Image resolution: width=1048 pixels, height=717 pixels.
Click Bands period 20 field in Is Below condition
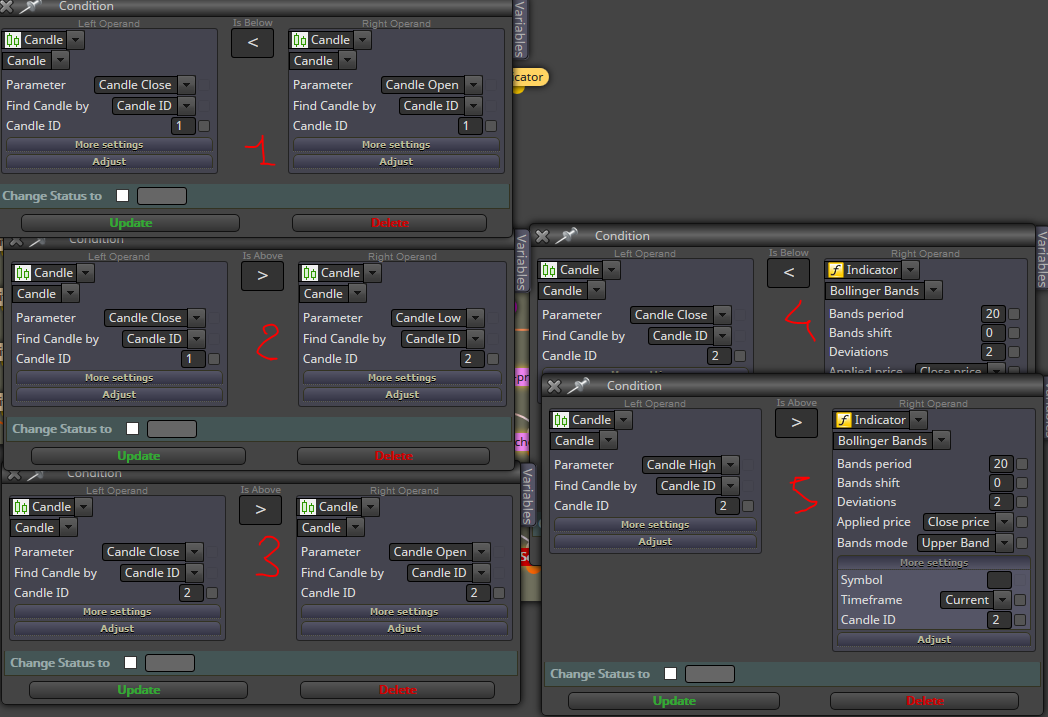click(993, 313)
